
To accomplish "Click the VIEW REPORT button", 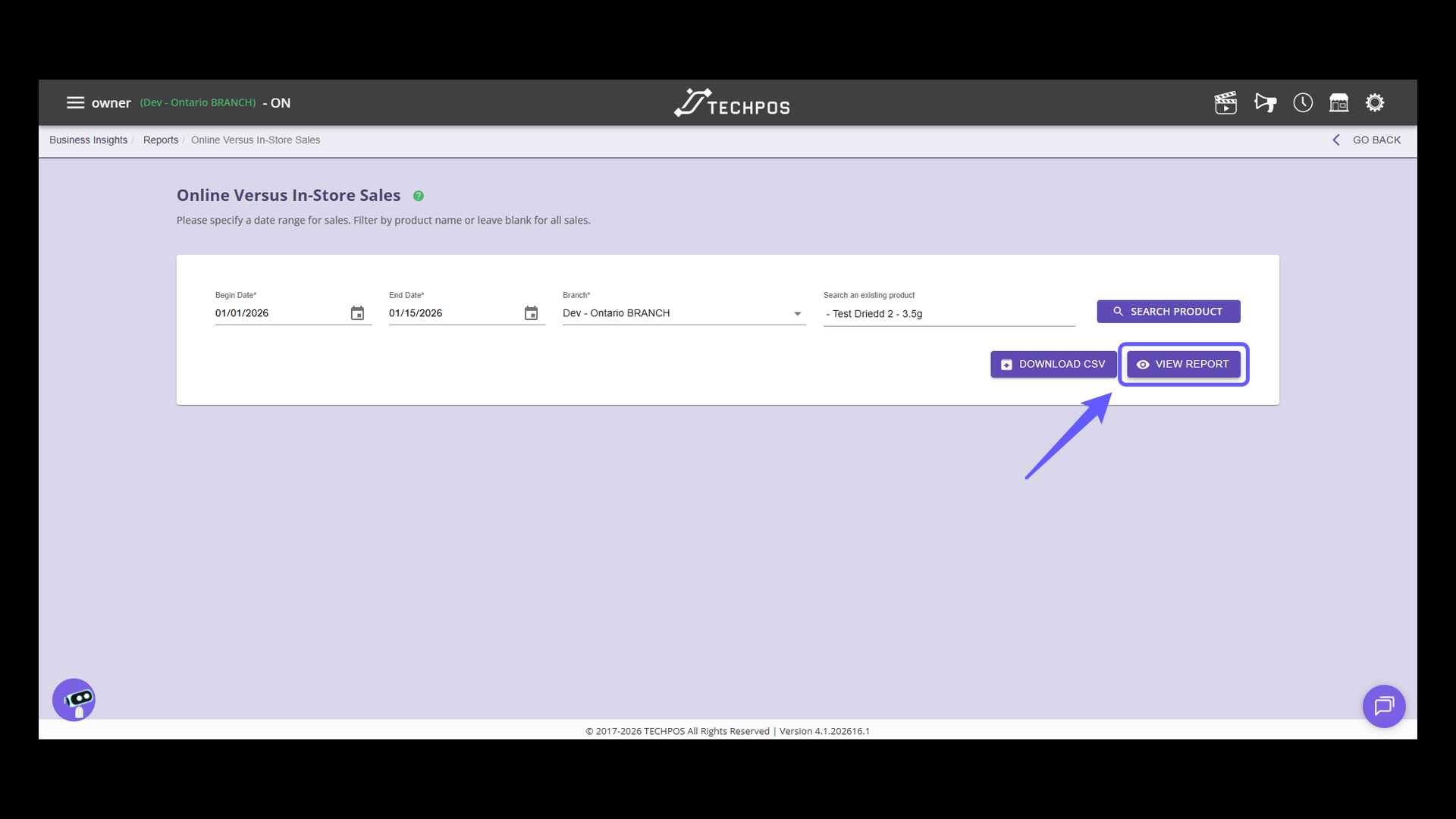I will 1183,364.
